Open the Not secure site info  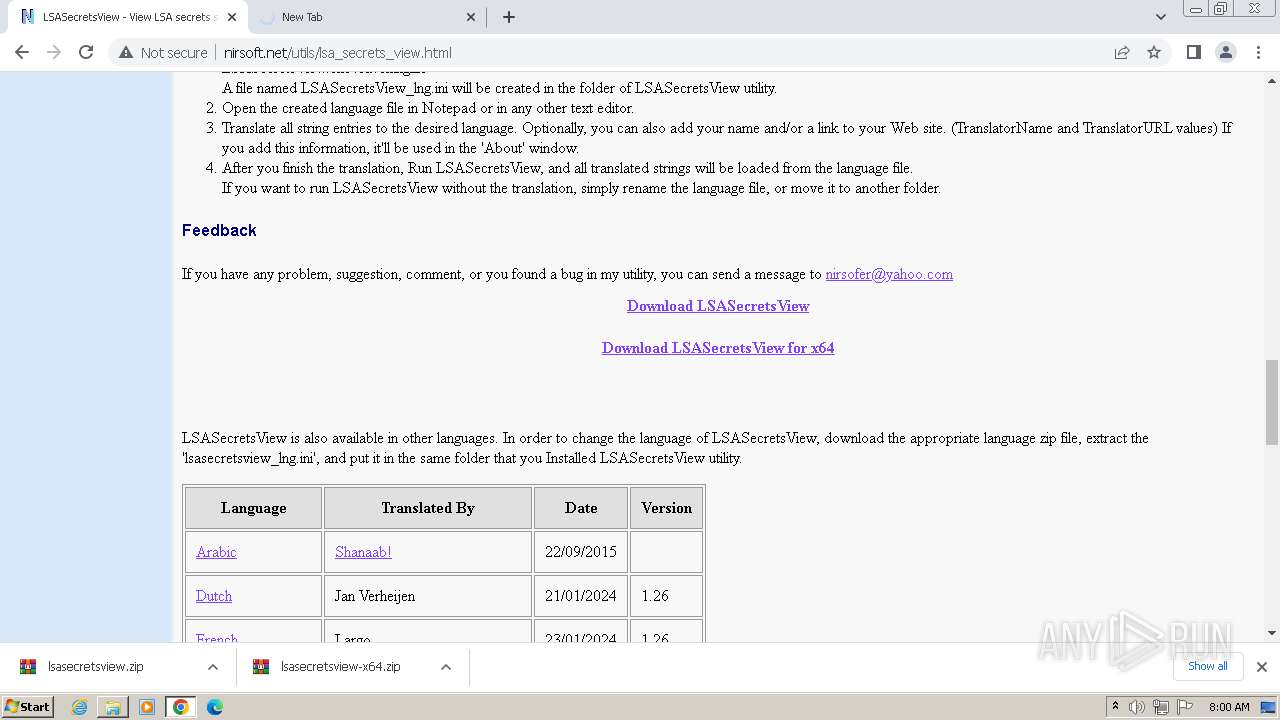pos(164,53)
